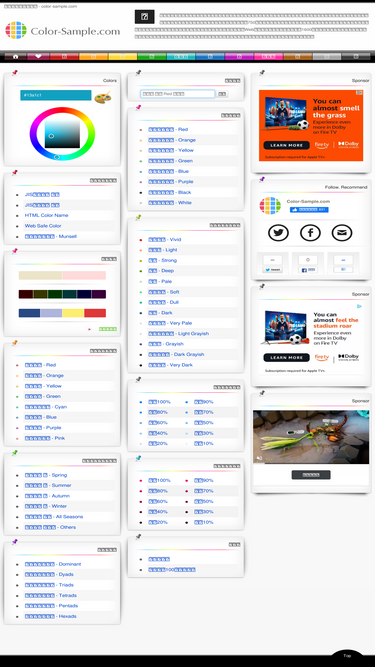The image size is (375, 667).
Task: Open the Triads color scheme link
Action: coord(49,585)
